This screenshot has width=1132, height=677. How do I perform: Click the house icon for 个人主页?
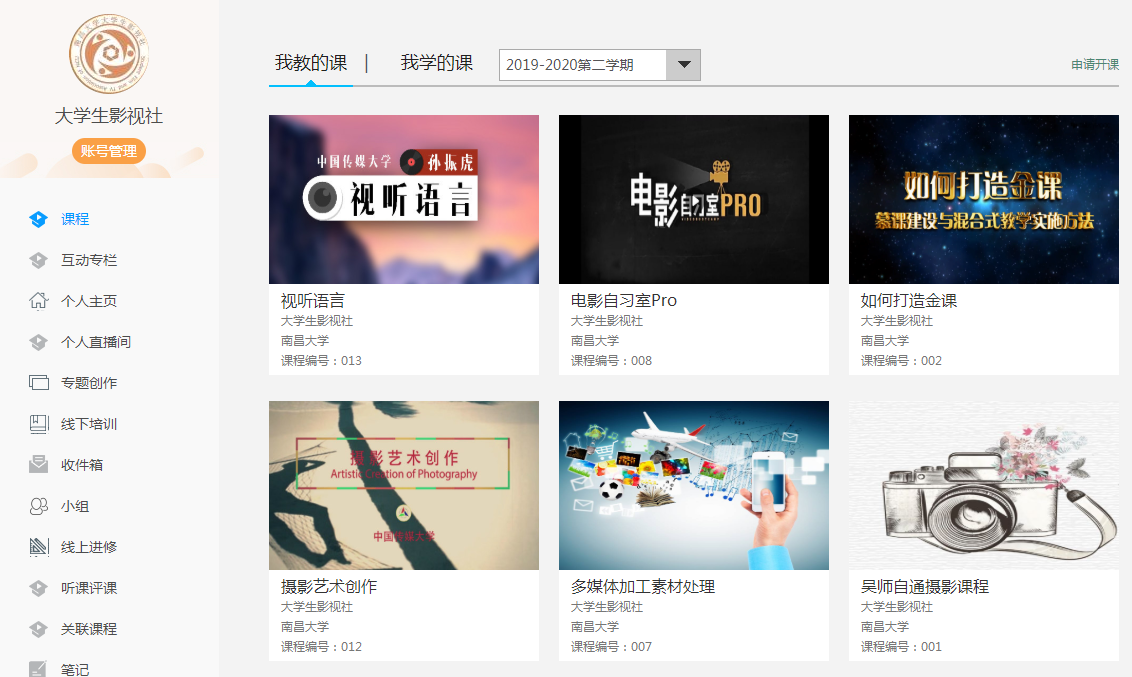[39, 301]
